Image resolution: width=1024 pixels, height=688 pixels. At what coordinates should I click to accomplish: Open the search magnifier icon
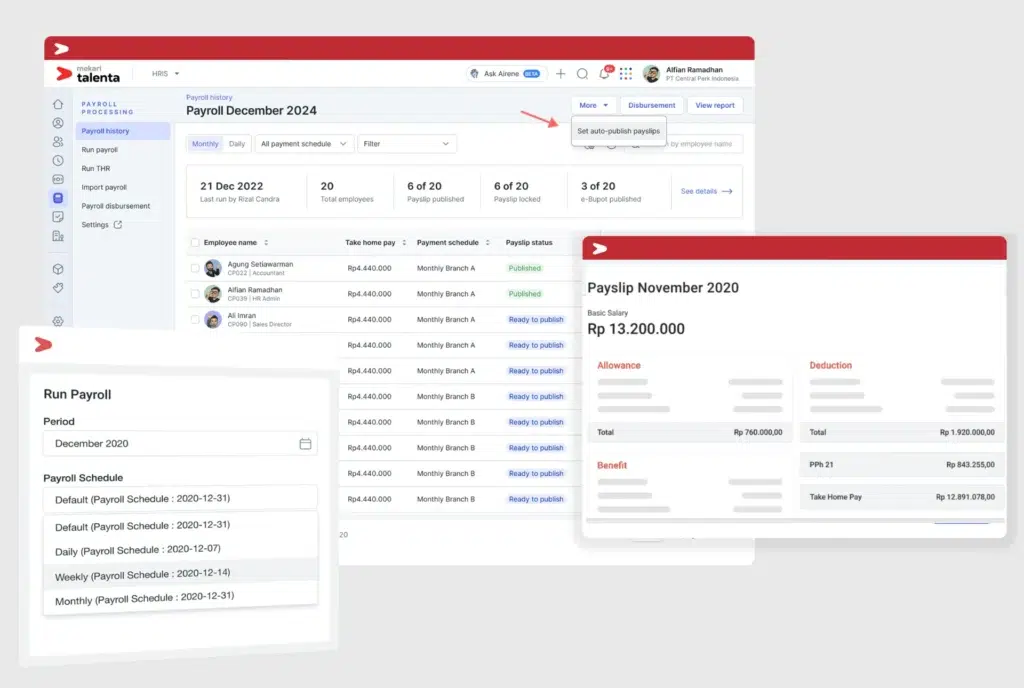[x=583, y=73]
